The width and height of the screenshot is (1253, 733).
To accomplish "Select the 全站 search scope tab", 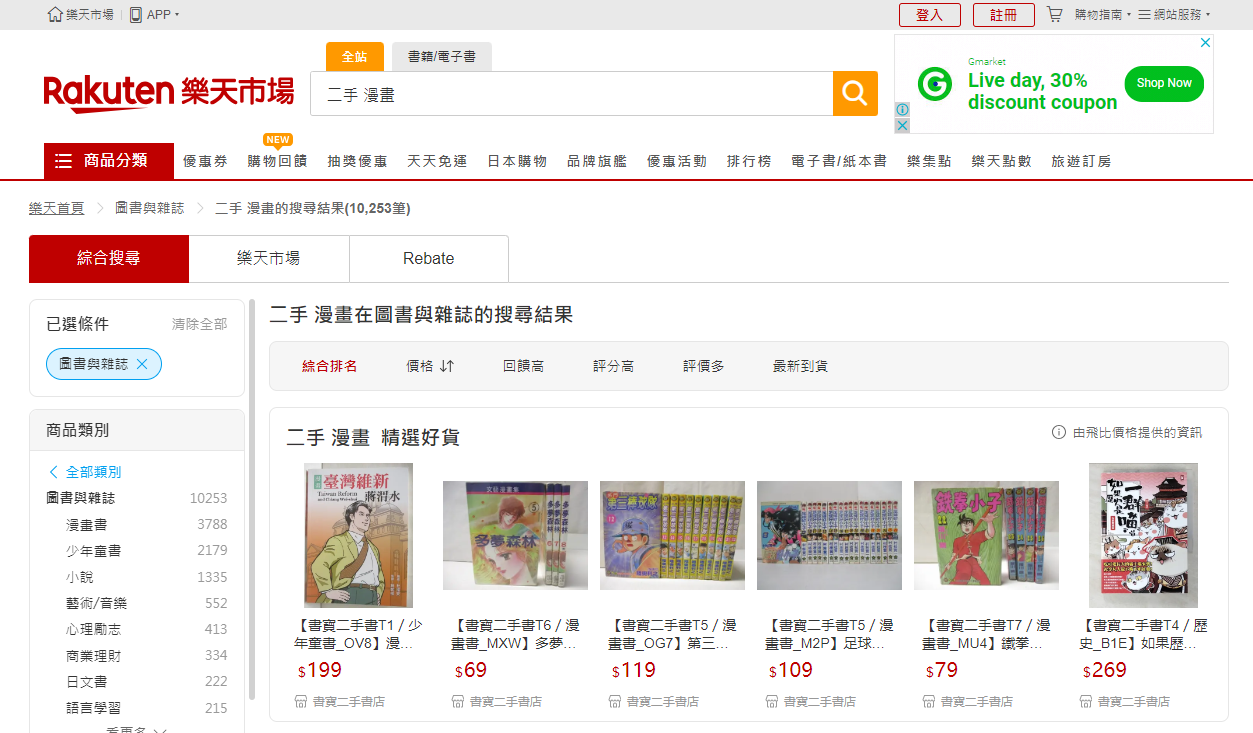I will (x=355, y=57).
